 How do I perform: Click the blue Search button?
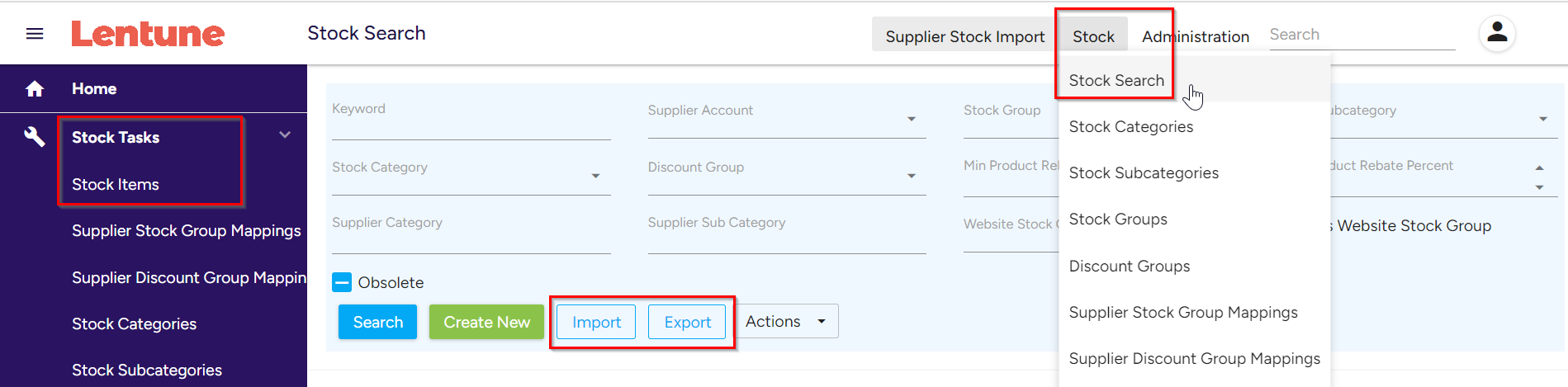377,322
